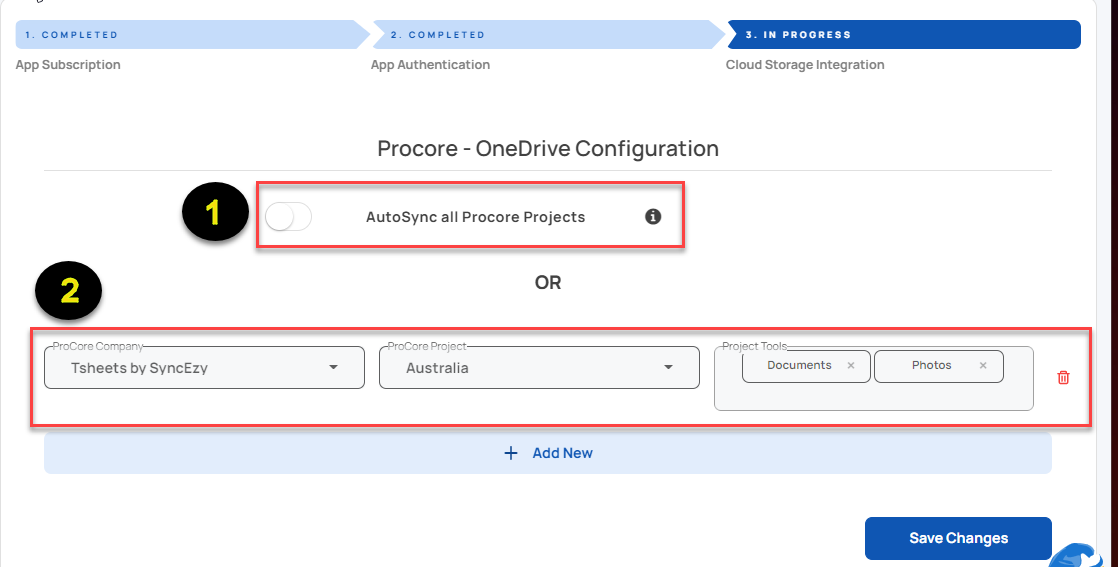Image resolution: width=1118 pixels, height=567 pixels.
Task: Toggle AutoSync all Procore Projects switch
Action: tap(288, 217)
